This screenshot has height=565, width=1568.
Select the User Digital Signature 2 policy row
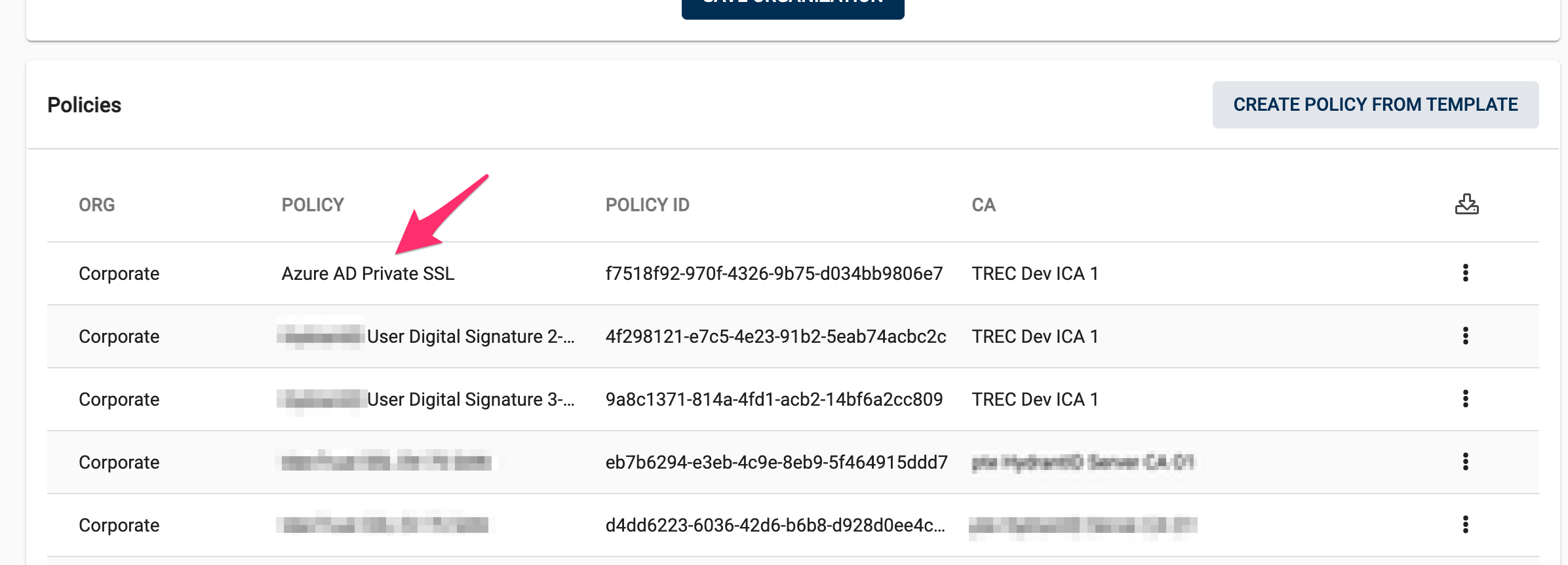[x=469, y=336]
